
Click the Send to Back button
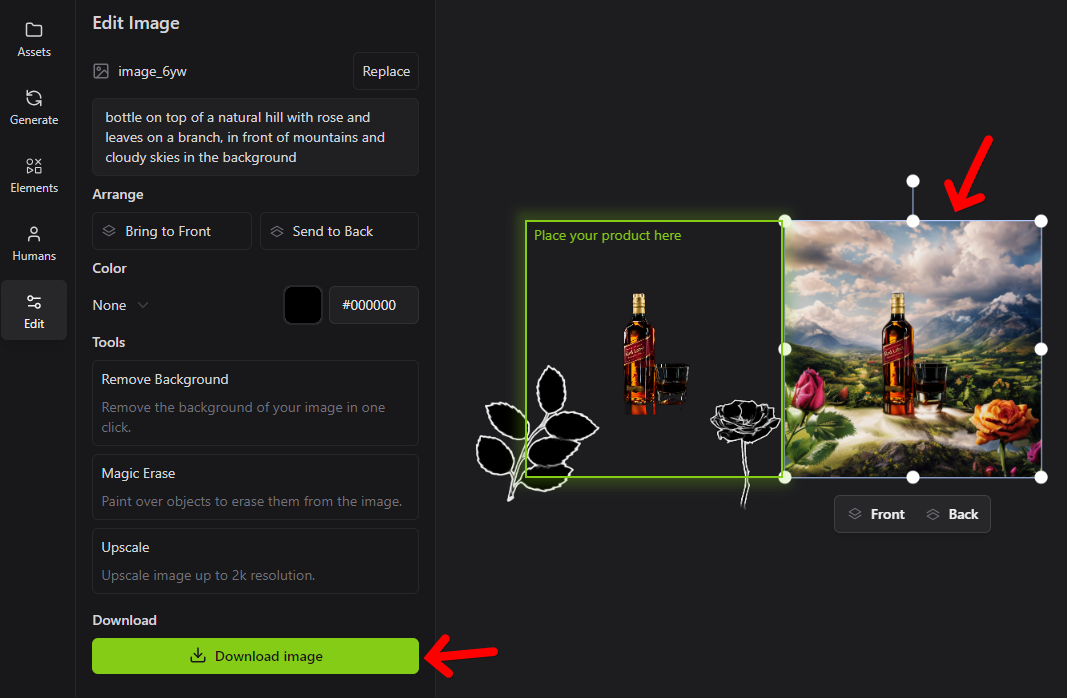339,231
